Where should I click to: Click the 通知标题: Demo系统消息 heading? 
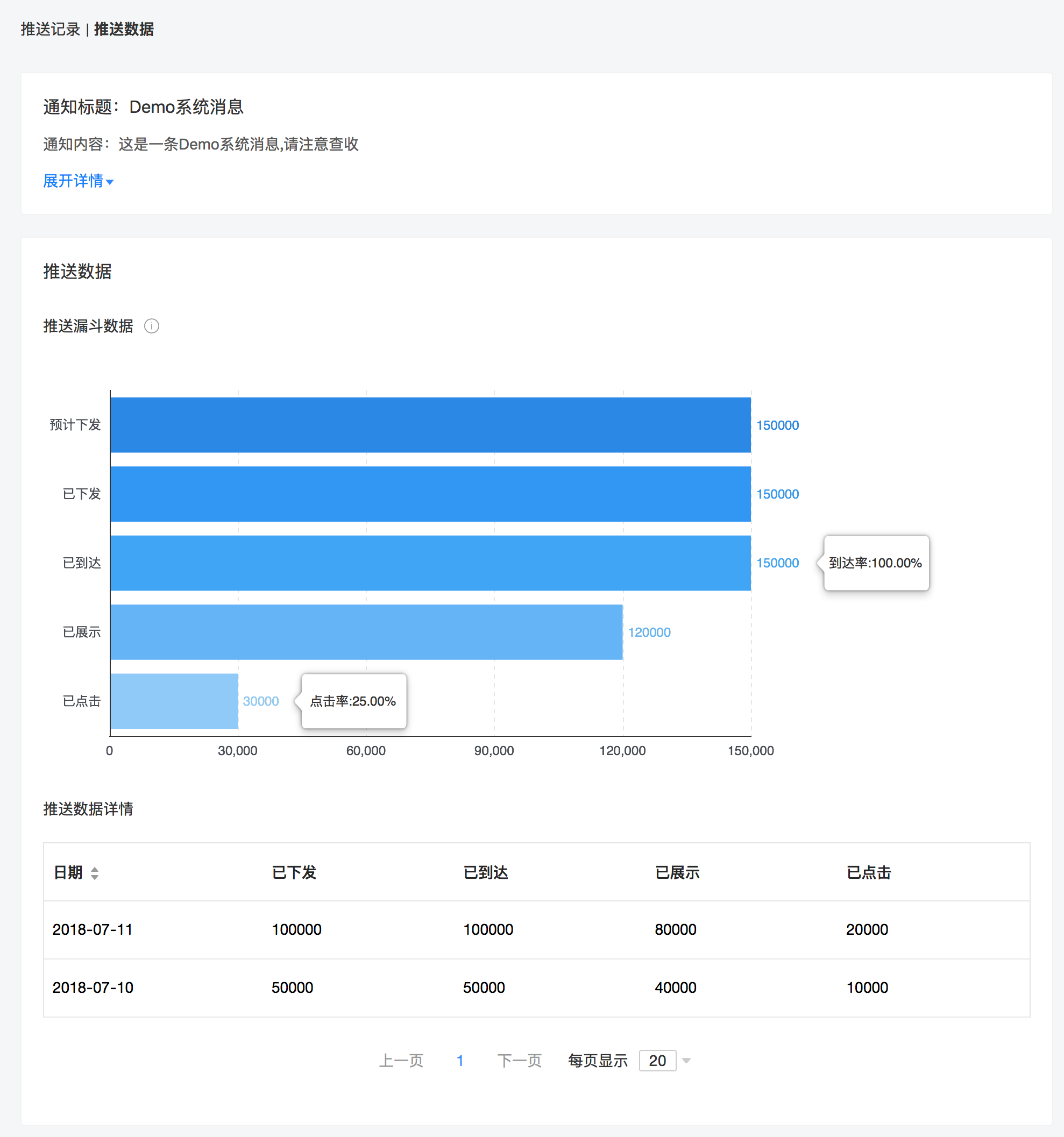144,107
